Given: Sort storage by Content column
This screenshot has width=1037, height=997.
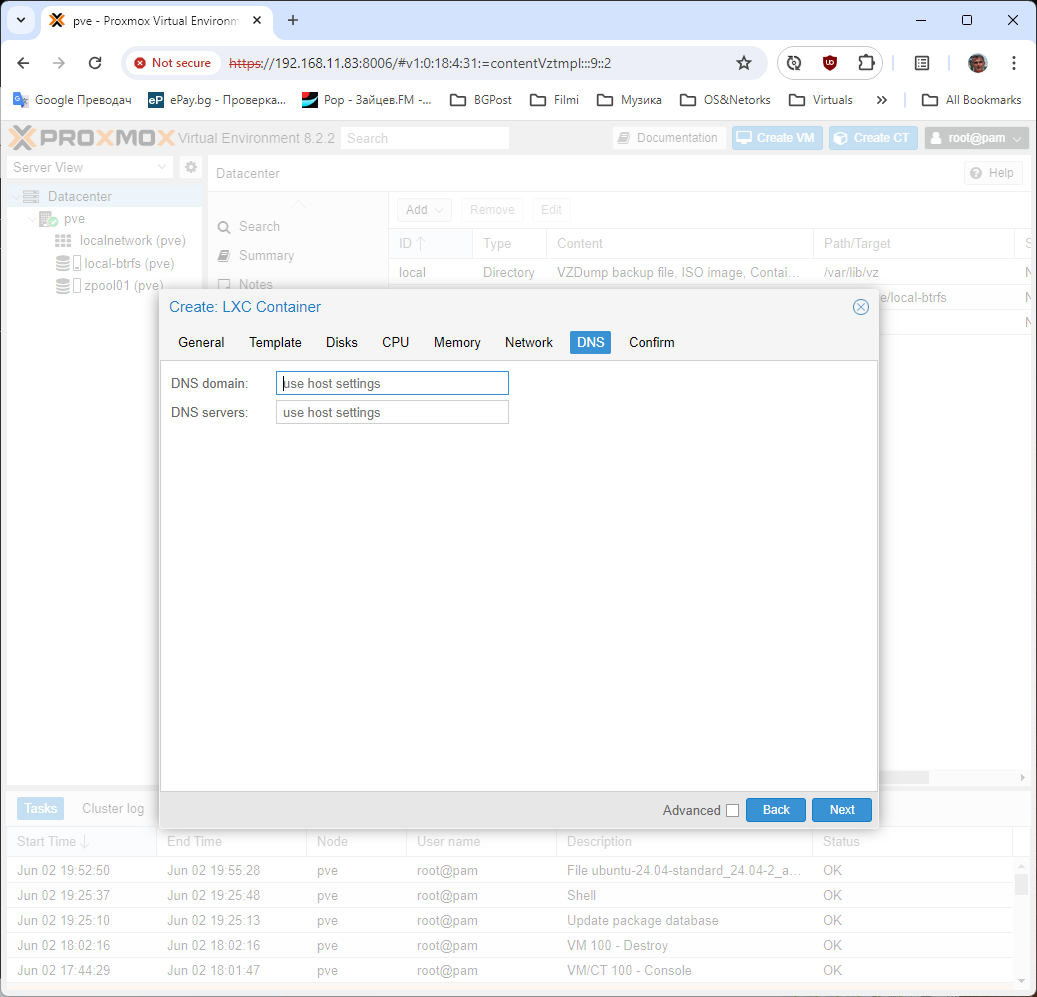Looking at the screenshot, I should point(679,243).
